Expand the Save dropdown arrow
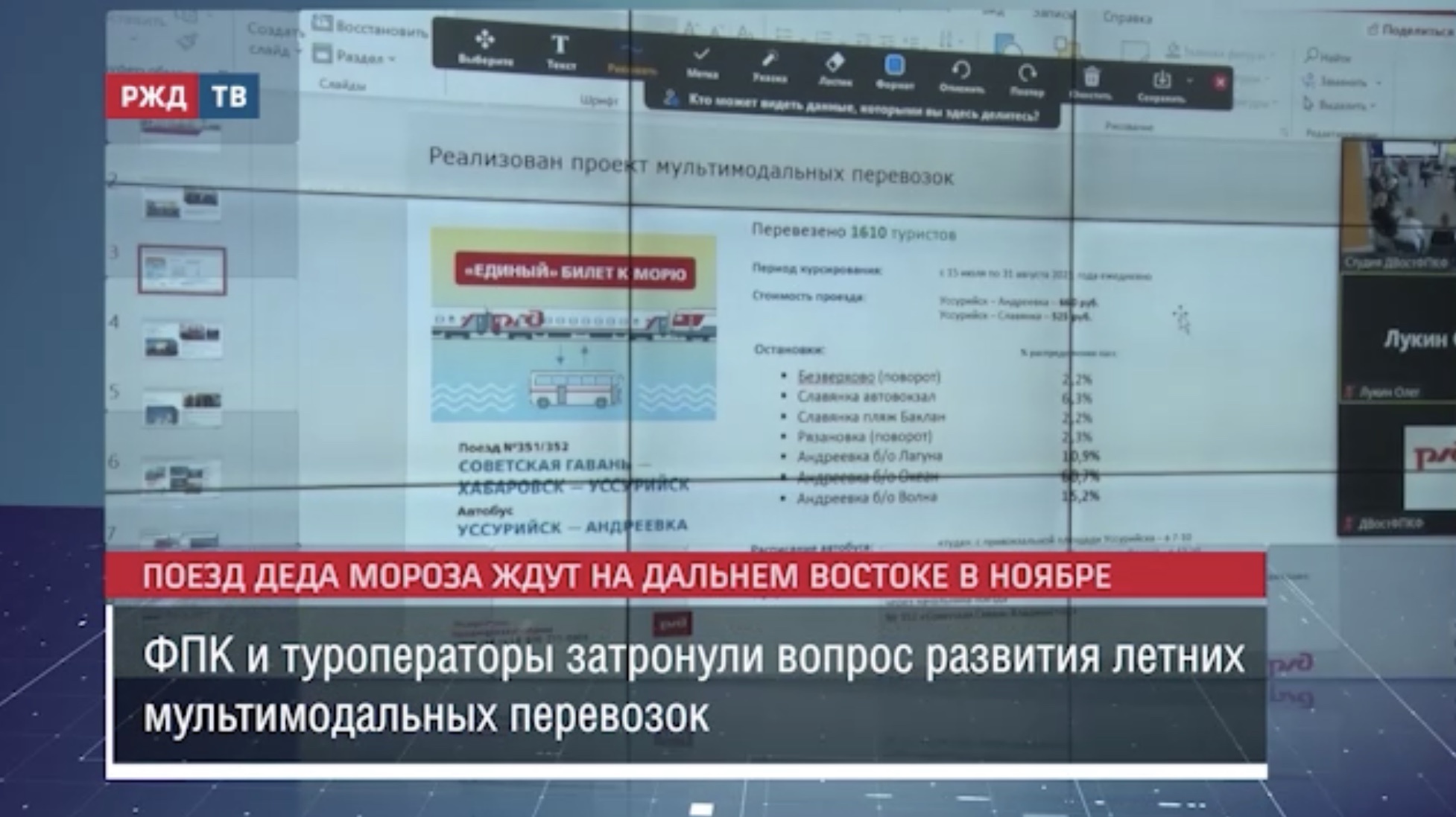Image resolution: width=1456 pixels, height=817 pixels. pyautogui.click(x=1189, y=80)
